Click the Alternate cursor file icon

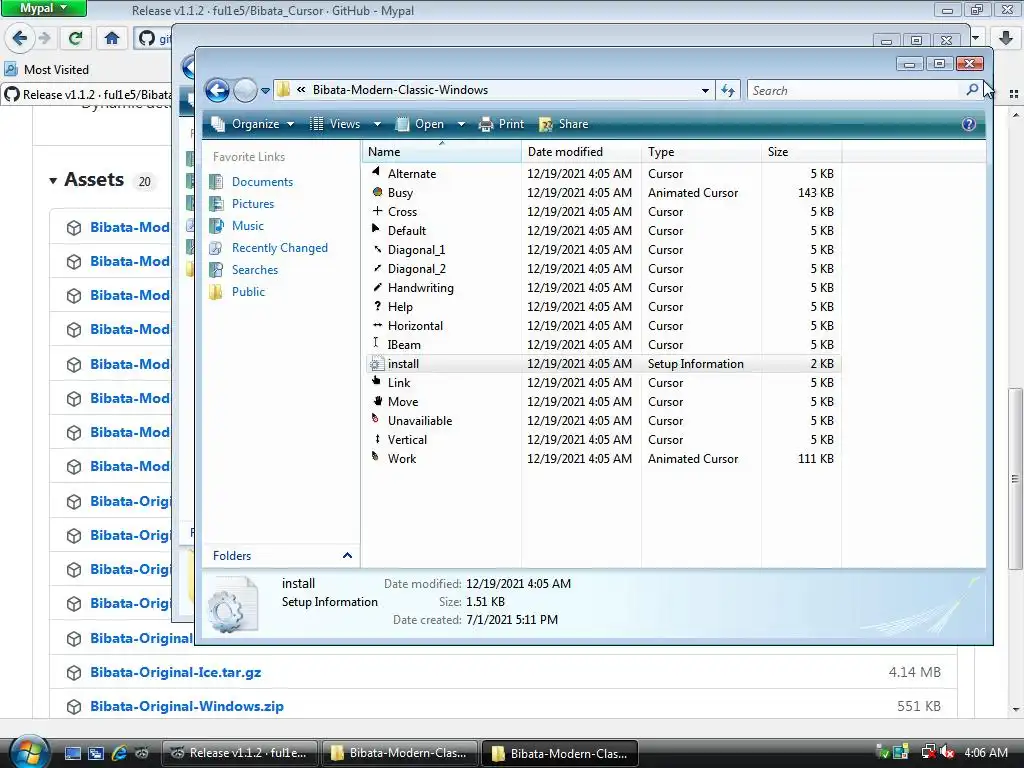click(376, 172)
